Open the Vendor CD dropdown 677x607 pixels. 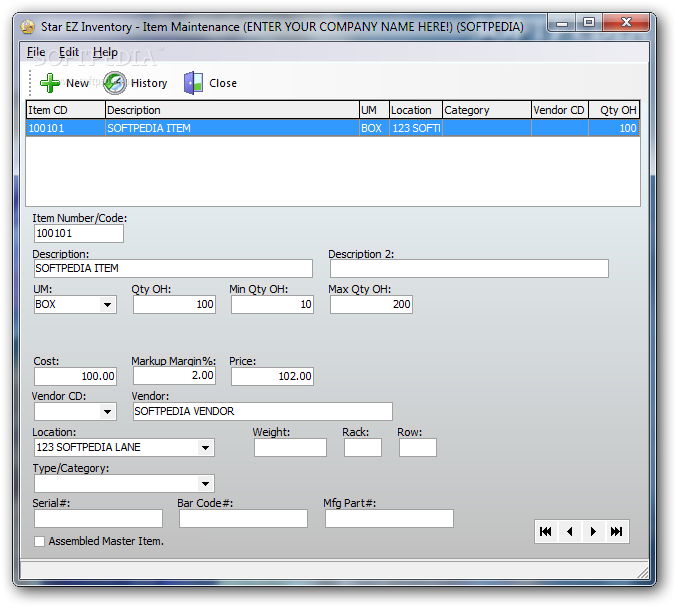tap(108, 411)
